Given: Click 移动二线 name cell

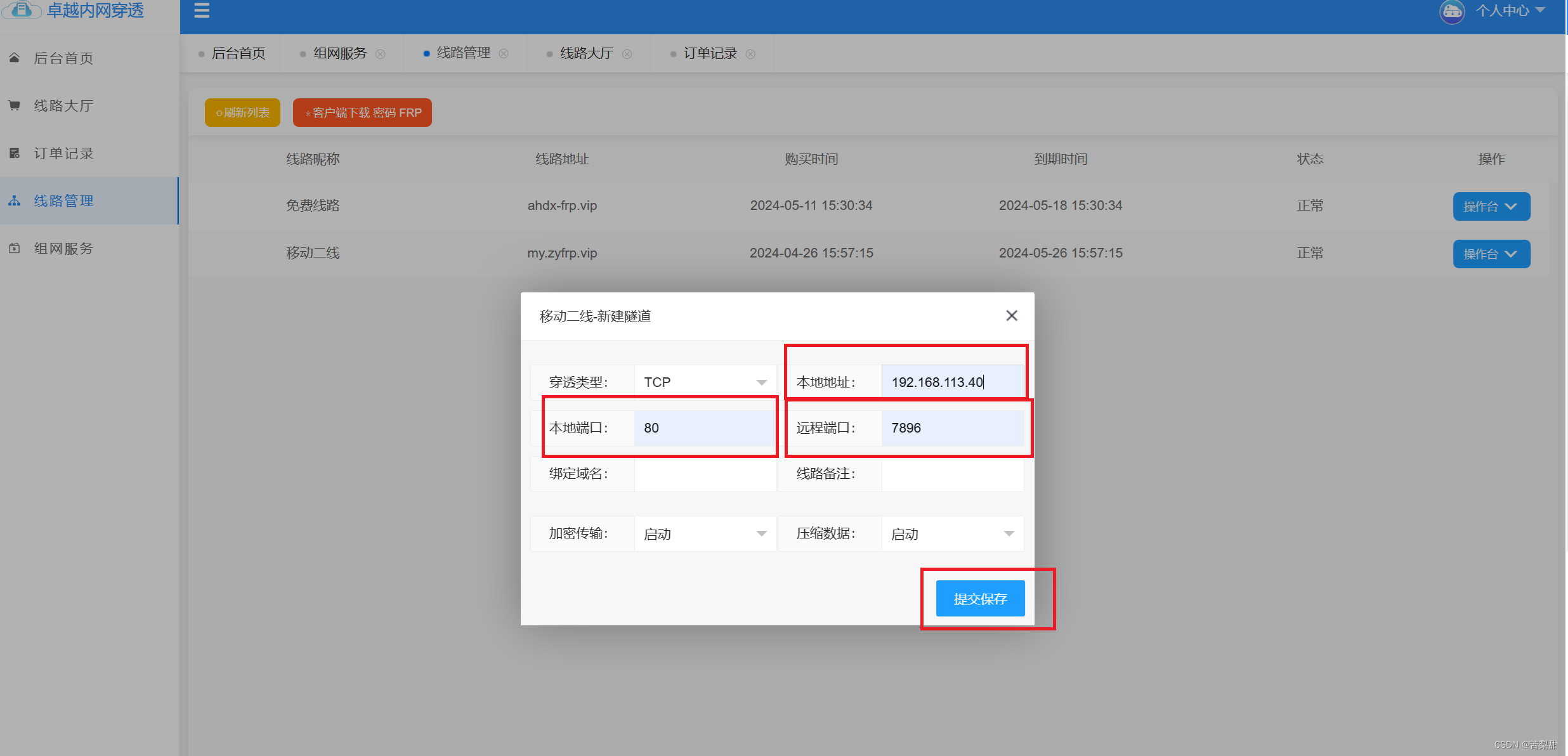Looking at the screenshot, I should click(x=313, y=253).
